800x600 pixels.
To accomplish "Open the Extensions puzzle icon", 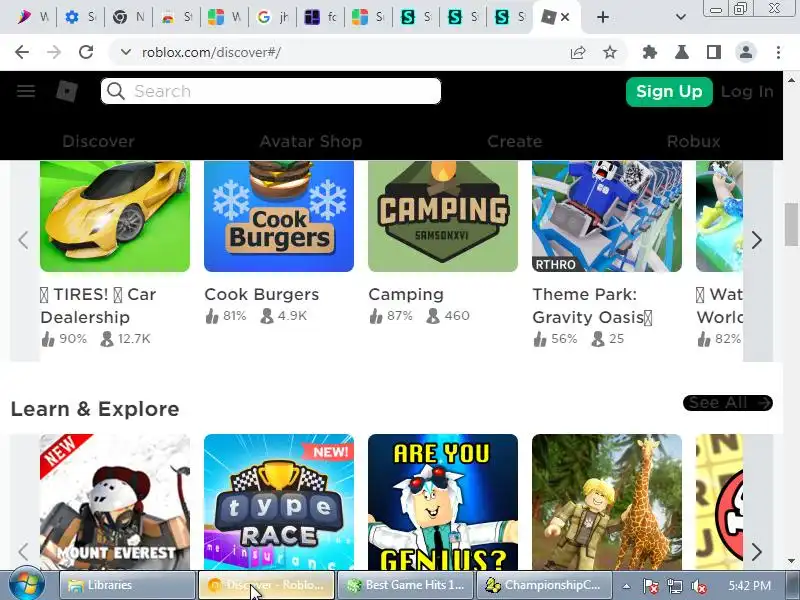I will pos(649,52).
